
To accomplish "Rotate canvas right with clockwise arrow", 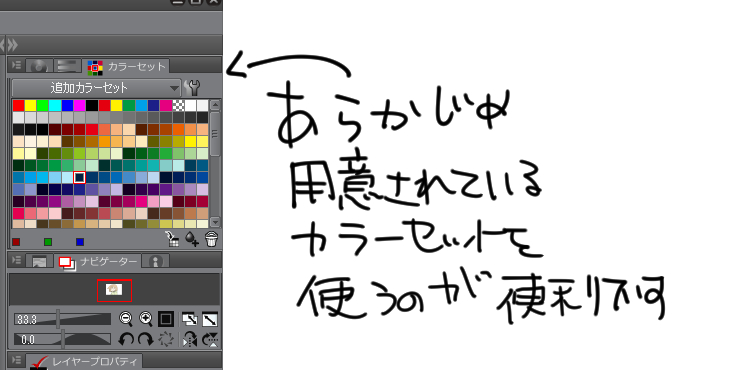I will (x=145, y=339).
